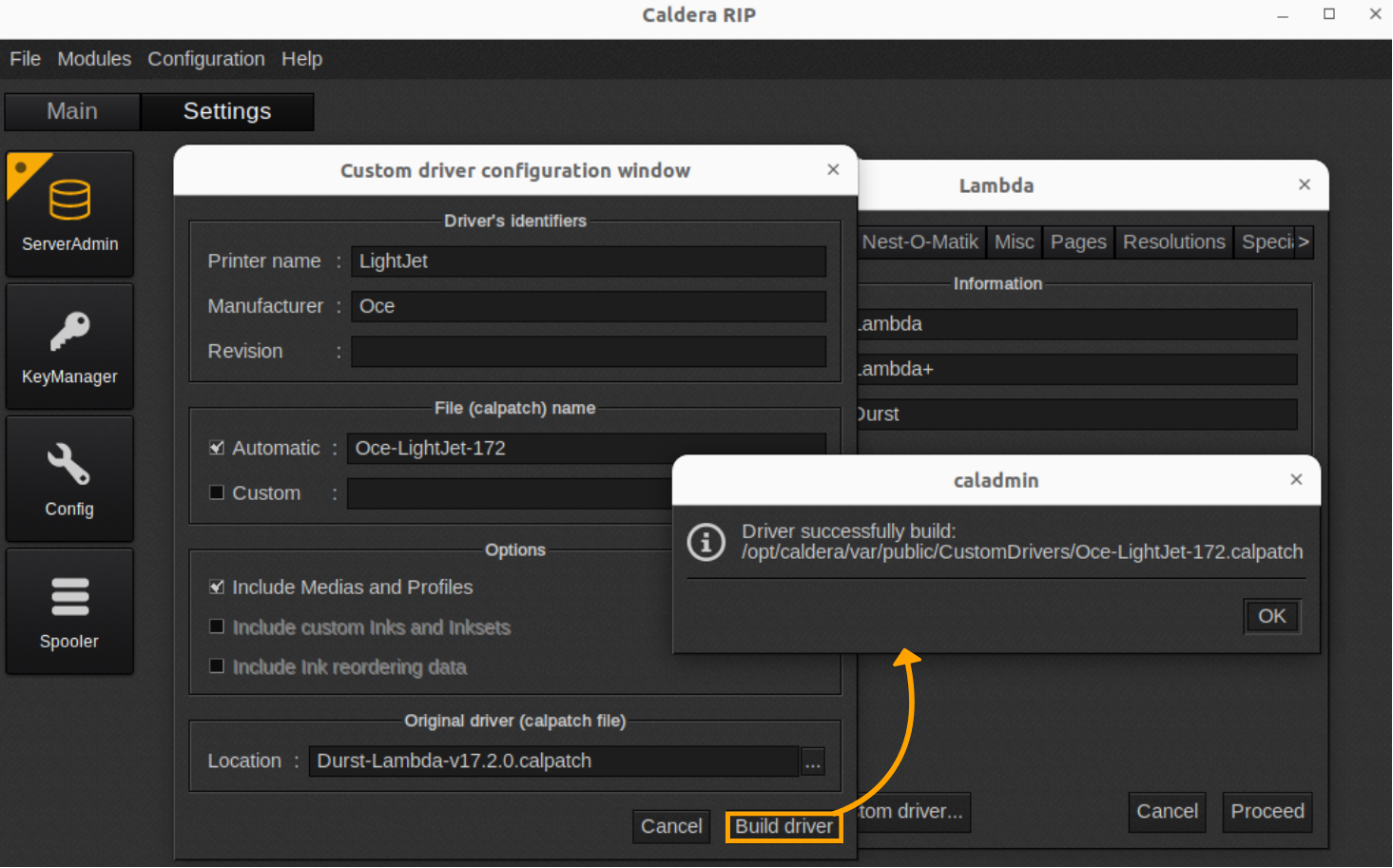Click the information icon in caladmin dialog
Screen dimensions: 1393x868
tap(706, 542)
